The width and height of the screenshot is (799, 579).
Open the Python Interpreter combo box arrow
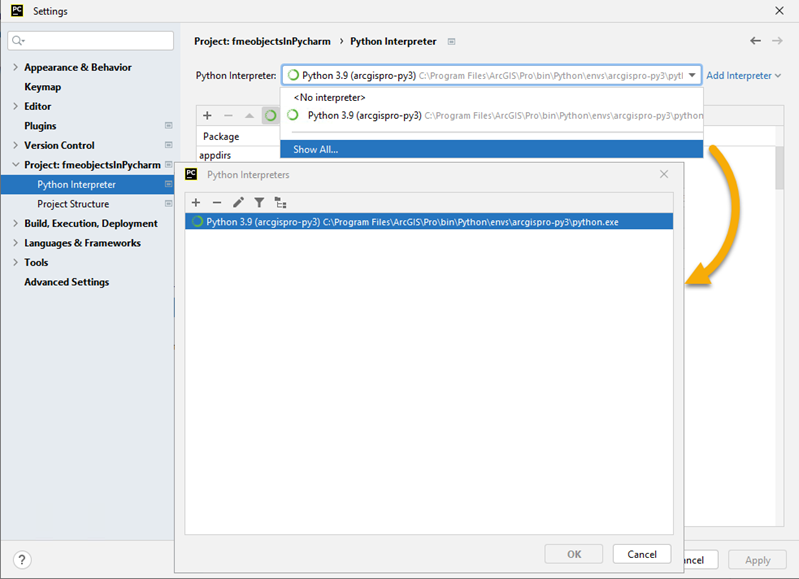pyautogui.click(x=692, y=75)
